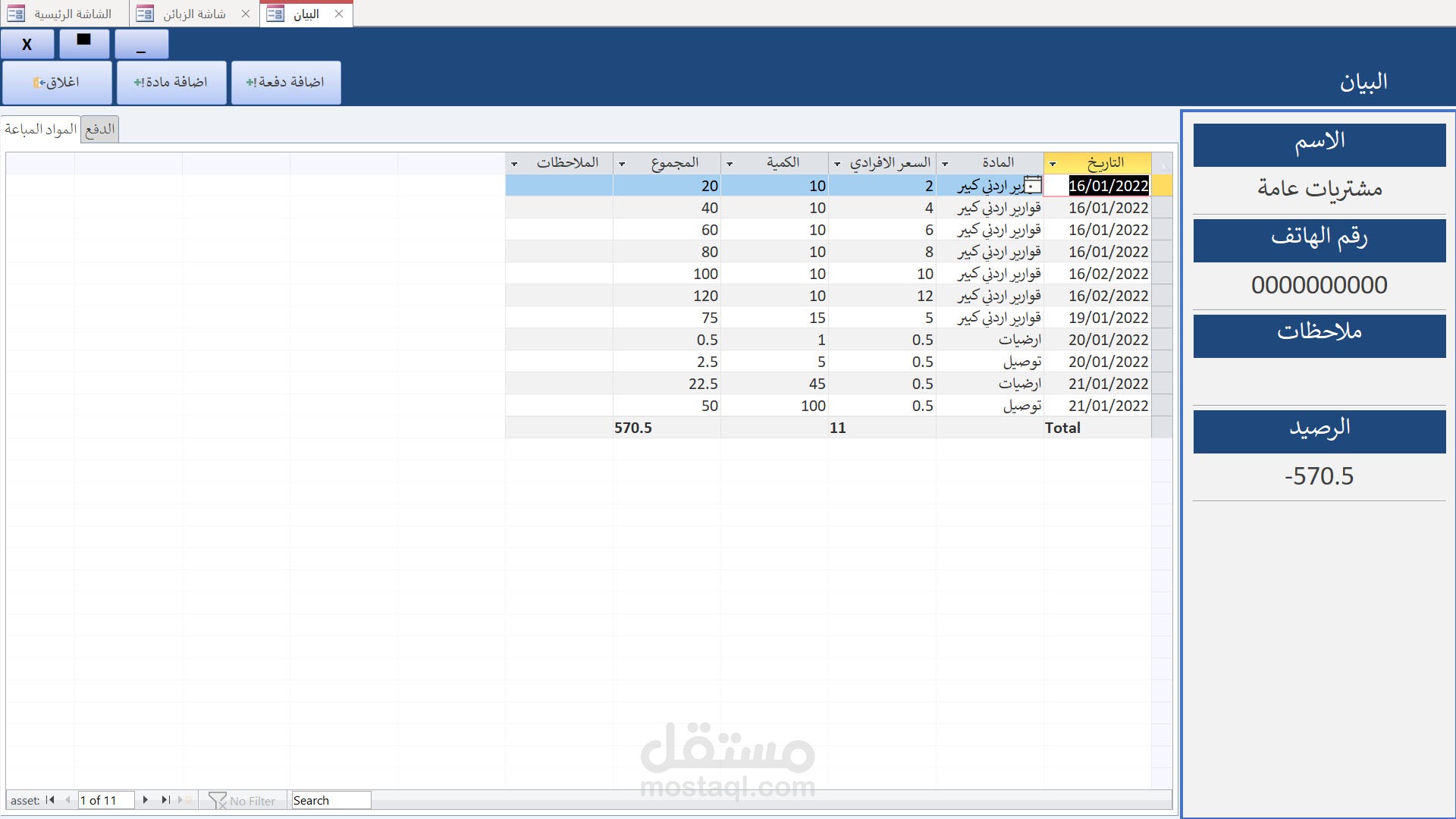Jump to last record in navigator
Image resolution: width=1456 pixels, height=819 pixels.
click(165, 800)
